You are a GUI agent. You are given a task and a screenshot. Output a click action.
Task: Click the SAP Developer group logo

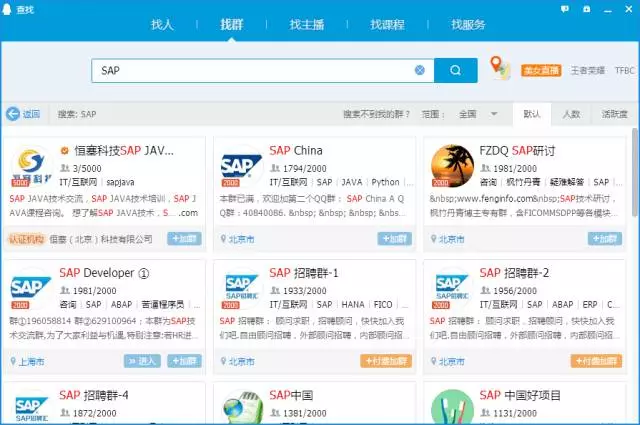click(x=31, y=288)
